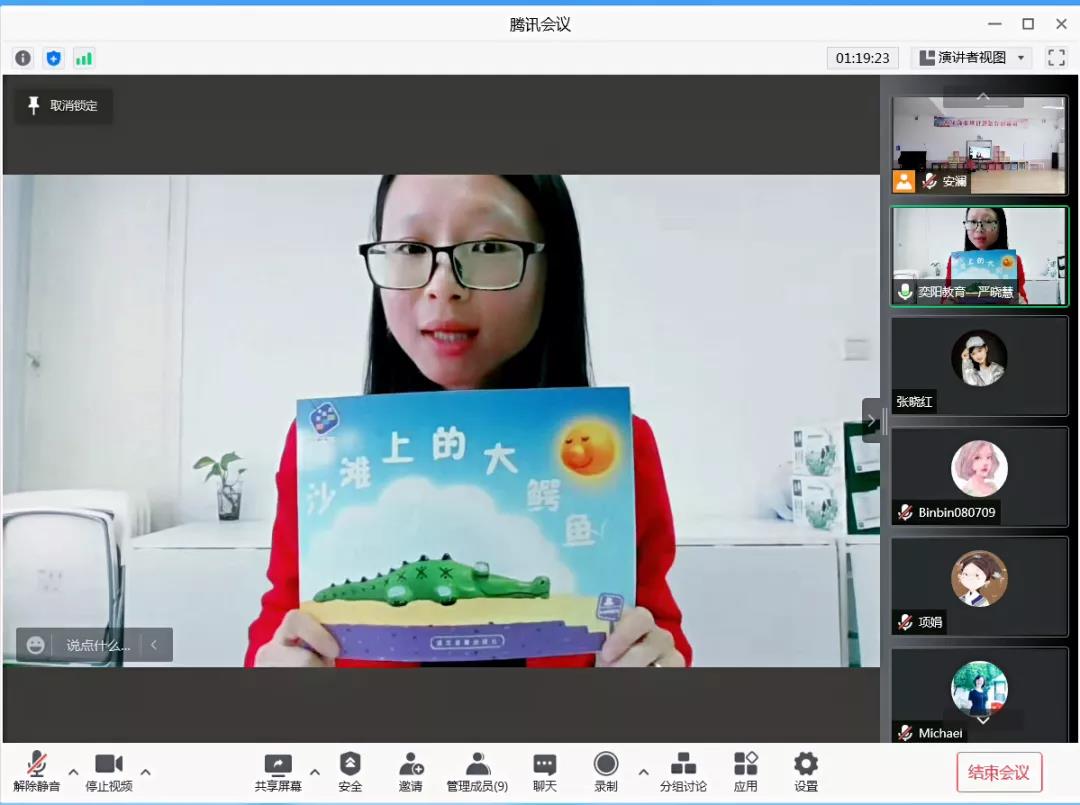Select 项娟 participant tile
Viewport: 1080px width, 805px height.
[979, 587]
